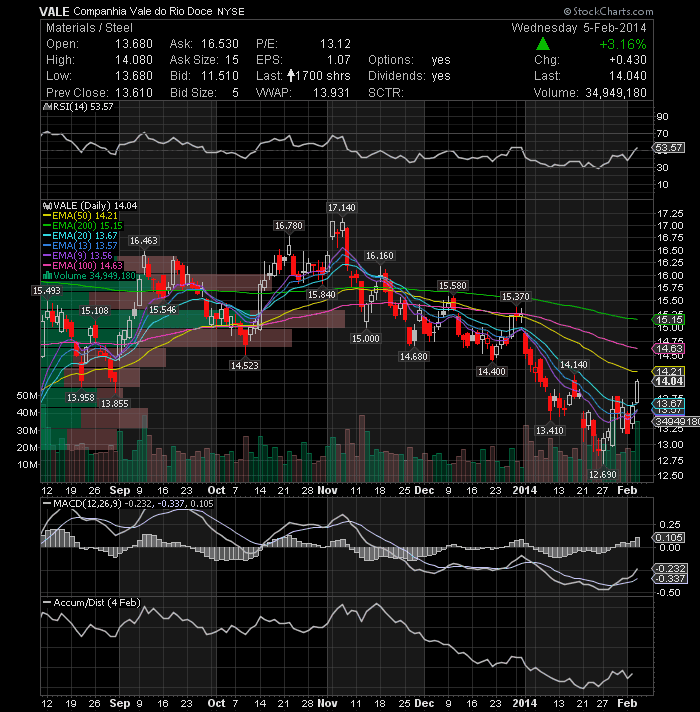Select the yellow EMA(50) legend line
Viewport: 700px width, 712px height.
[x=47, y=216]
